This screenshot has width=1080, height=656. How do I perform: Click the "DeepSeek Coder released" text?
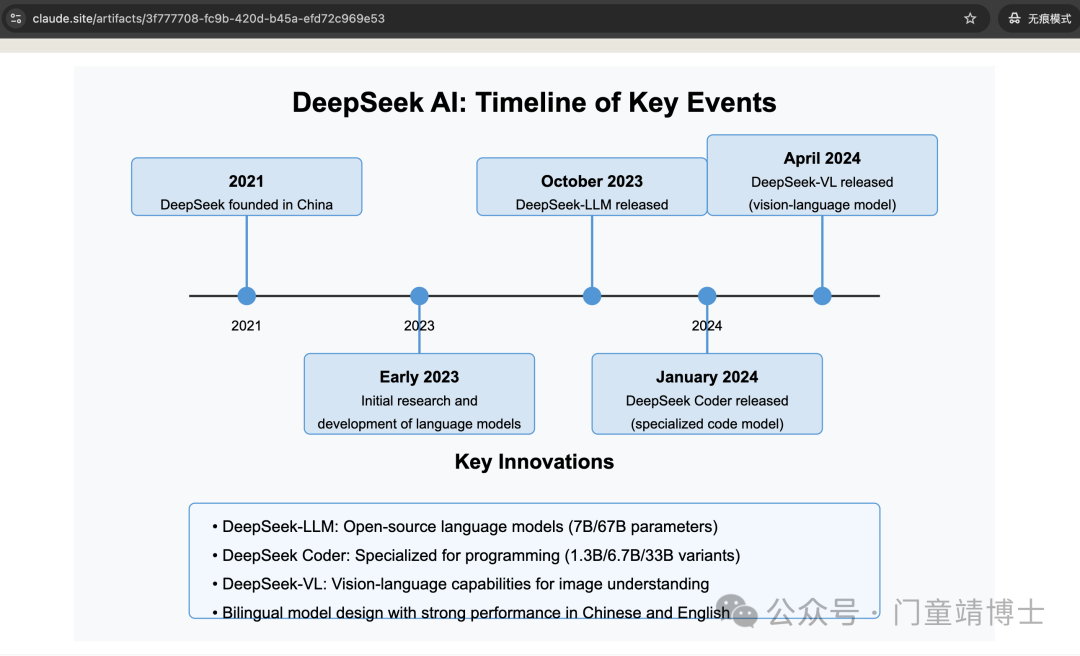tap(707, 400)
